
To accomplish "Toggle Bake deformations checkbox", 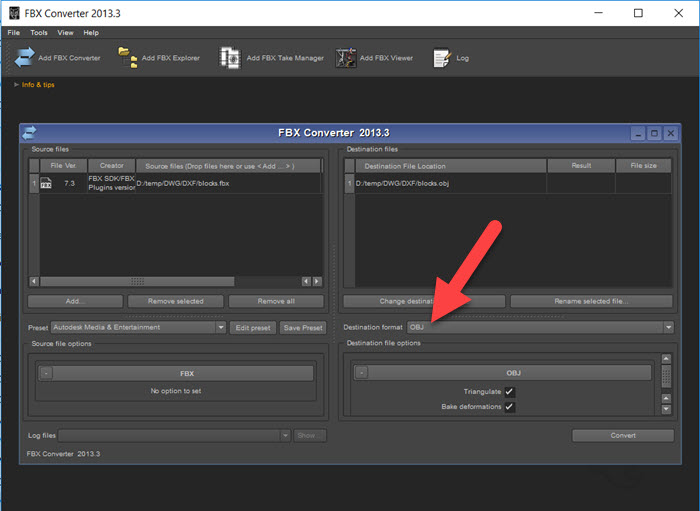I will tap(509, 407).
